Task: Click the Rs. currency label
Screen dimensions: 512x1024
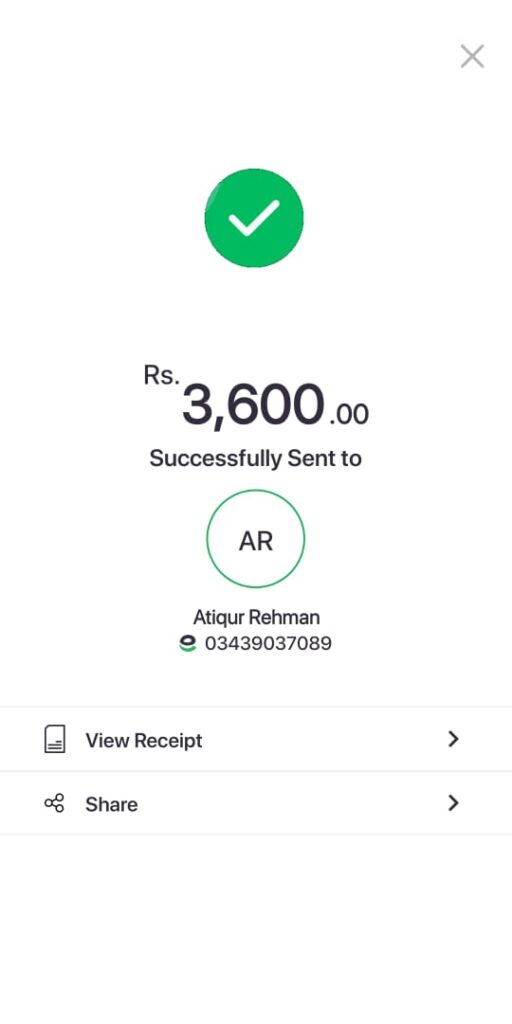Action: 161,376
